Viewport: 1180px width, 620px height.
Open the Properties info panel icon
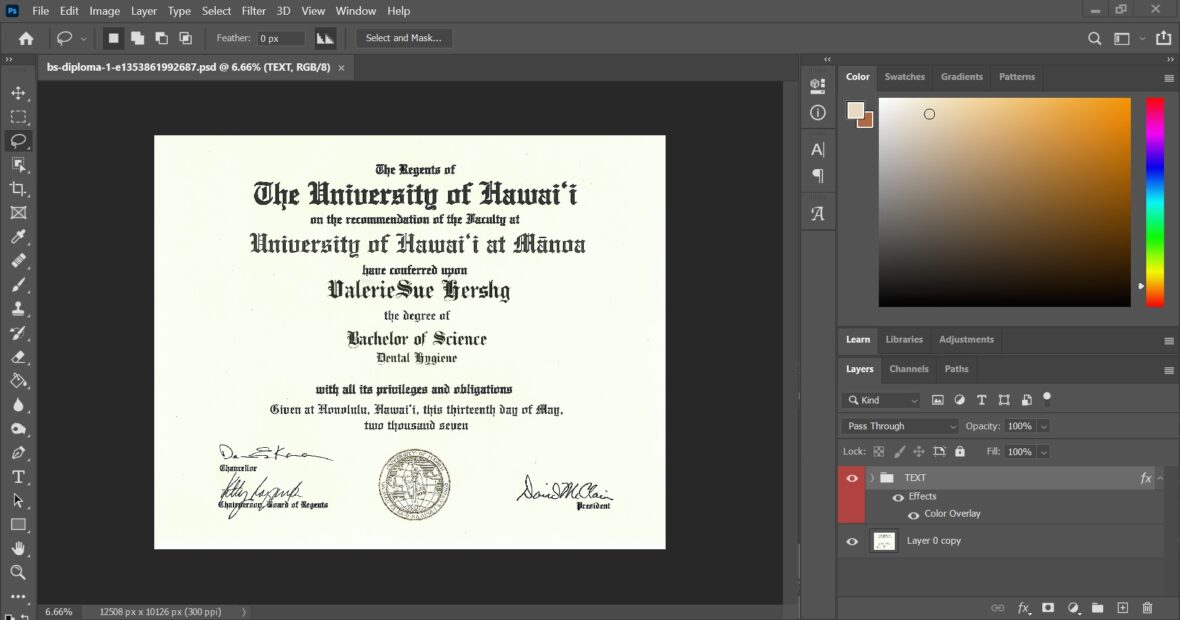coord(817,113)
